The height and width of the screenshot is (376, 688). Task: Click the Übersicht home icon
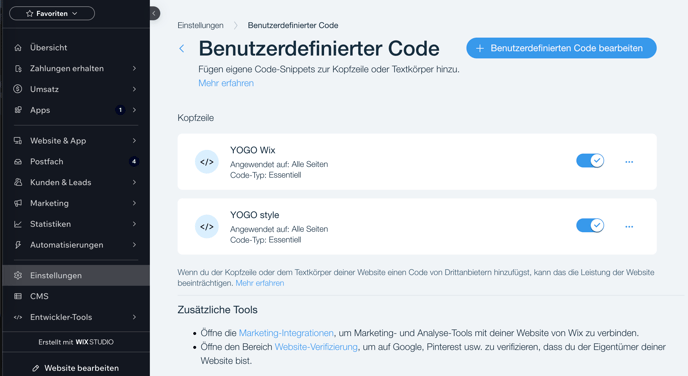coord(18,47)
